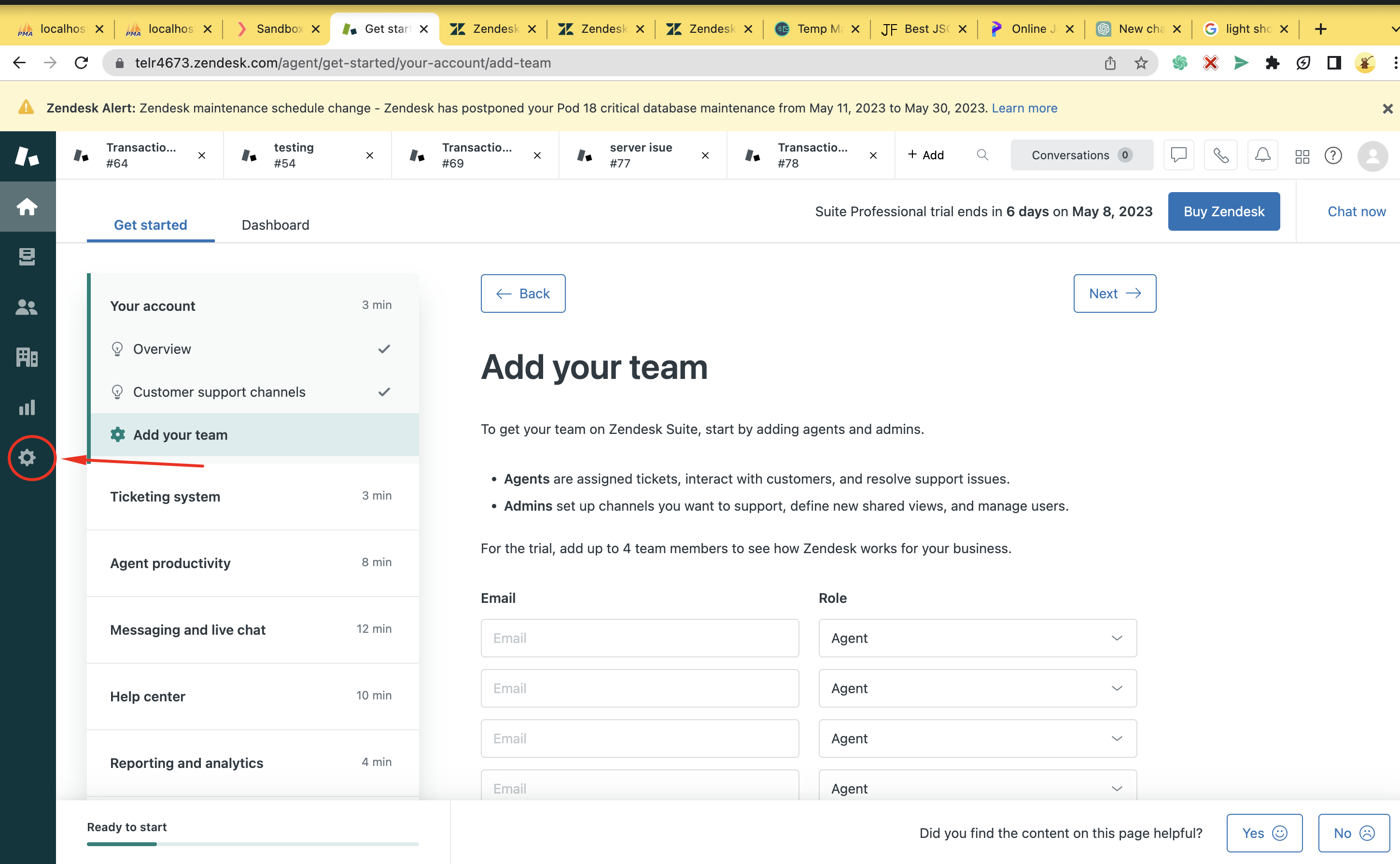Expand the second Agent role dropdown
The width and height of the screenshot is (1400, 864).
pyautogui.click(x=977, y=688)
